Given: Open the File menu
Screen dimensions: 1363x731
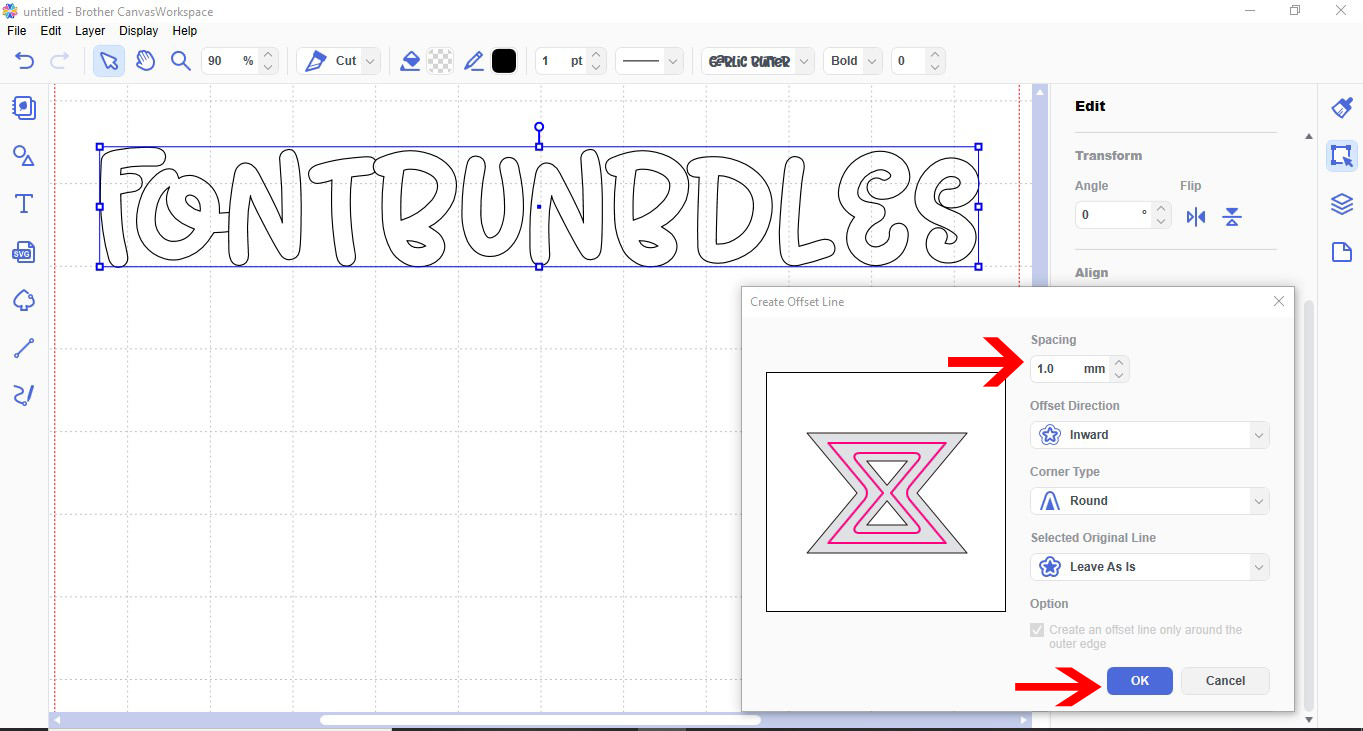Looking at the screenshot, I should [16, 31].
